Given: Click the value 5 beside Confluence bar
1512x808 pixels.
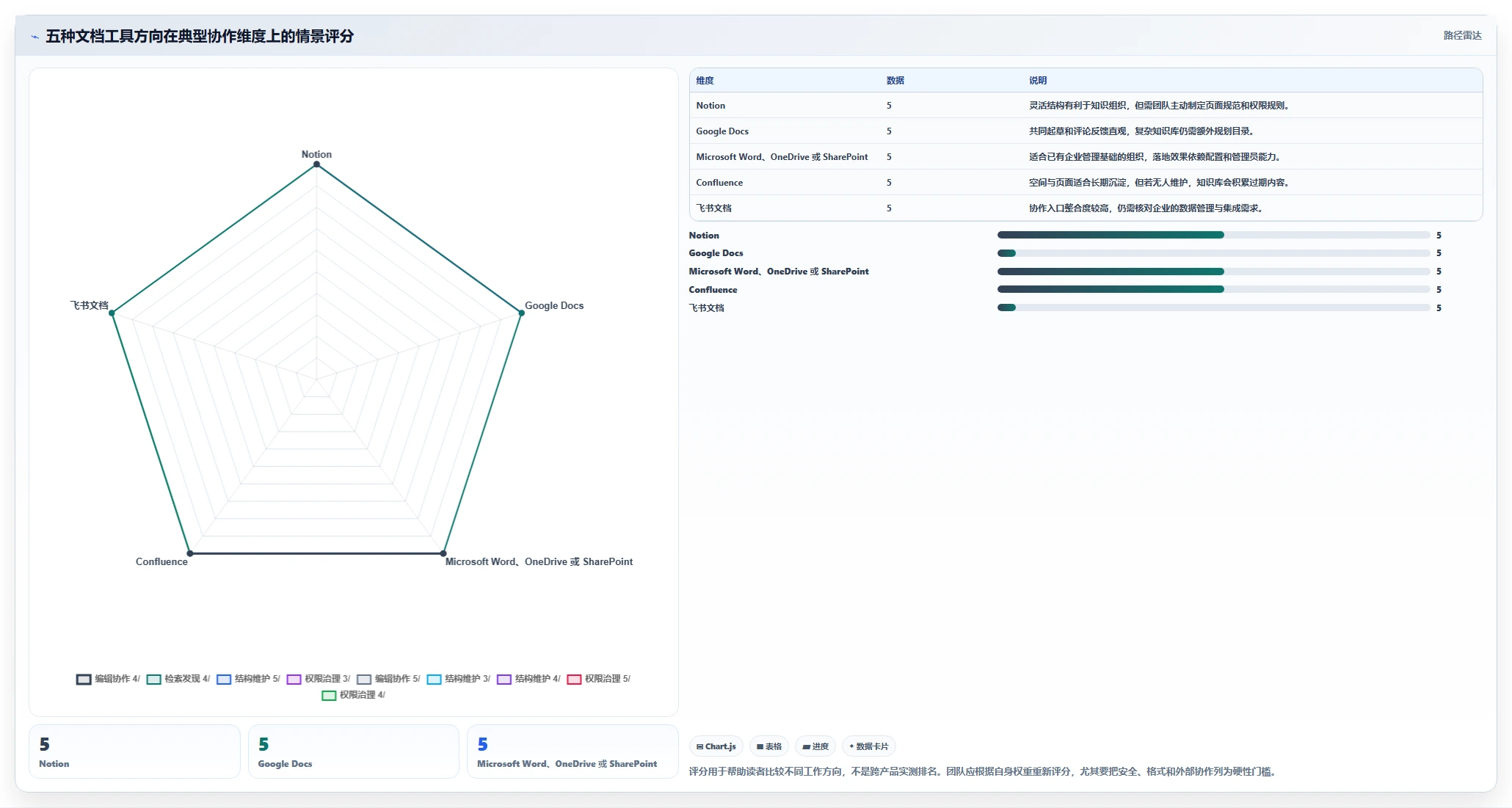Looking at the screenshot, I should (1439, 290).
